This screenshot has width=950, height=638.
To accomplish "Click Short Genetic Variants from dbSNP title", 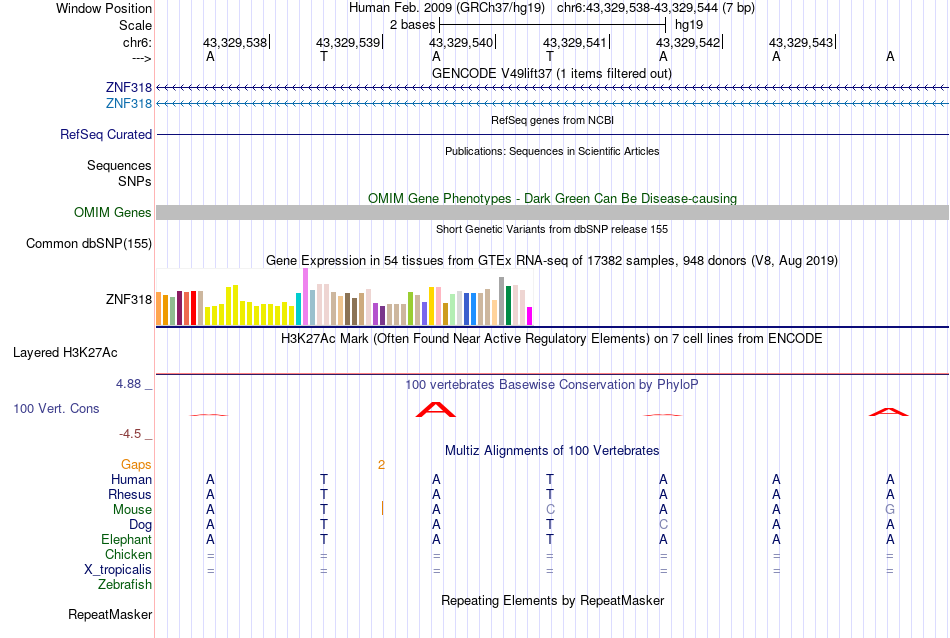I will point(552,229).
